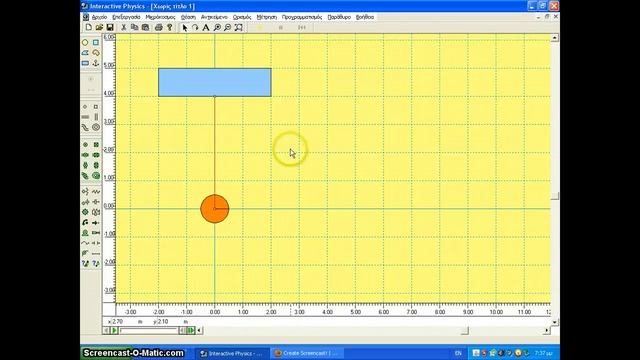This screenshot has width=640, height=360.
Task: Select the Rectangle body tool
Action: pyautogui.click(x=85, y=63)
